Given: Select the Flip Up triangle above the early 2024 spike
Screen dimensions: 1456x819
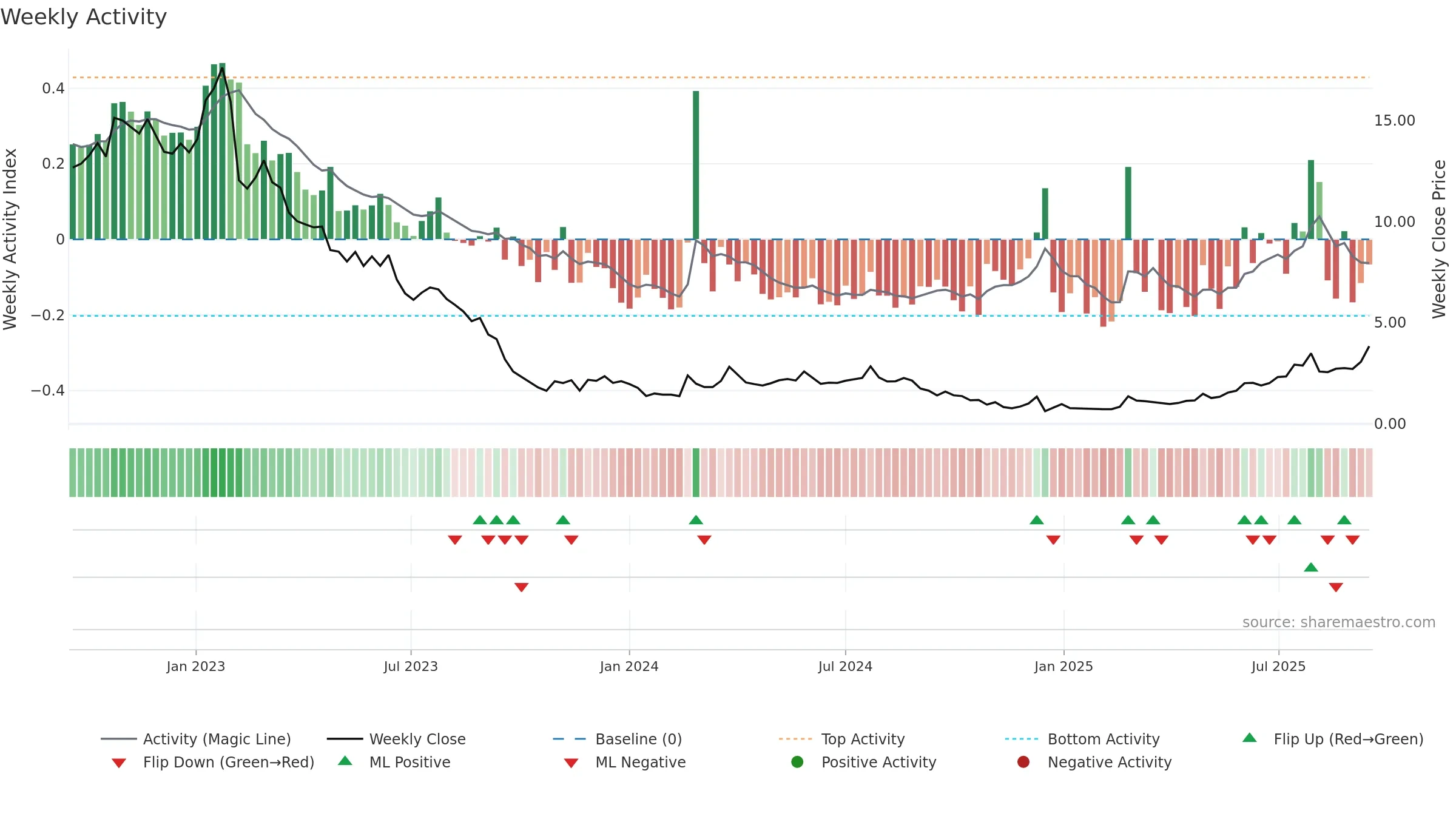Looking at the screenshot, I should point(696,520).
